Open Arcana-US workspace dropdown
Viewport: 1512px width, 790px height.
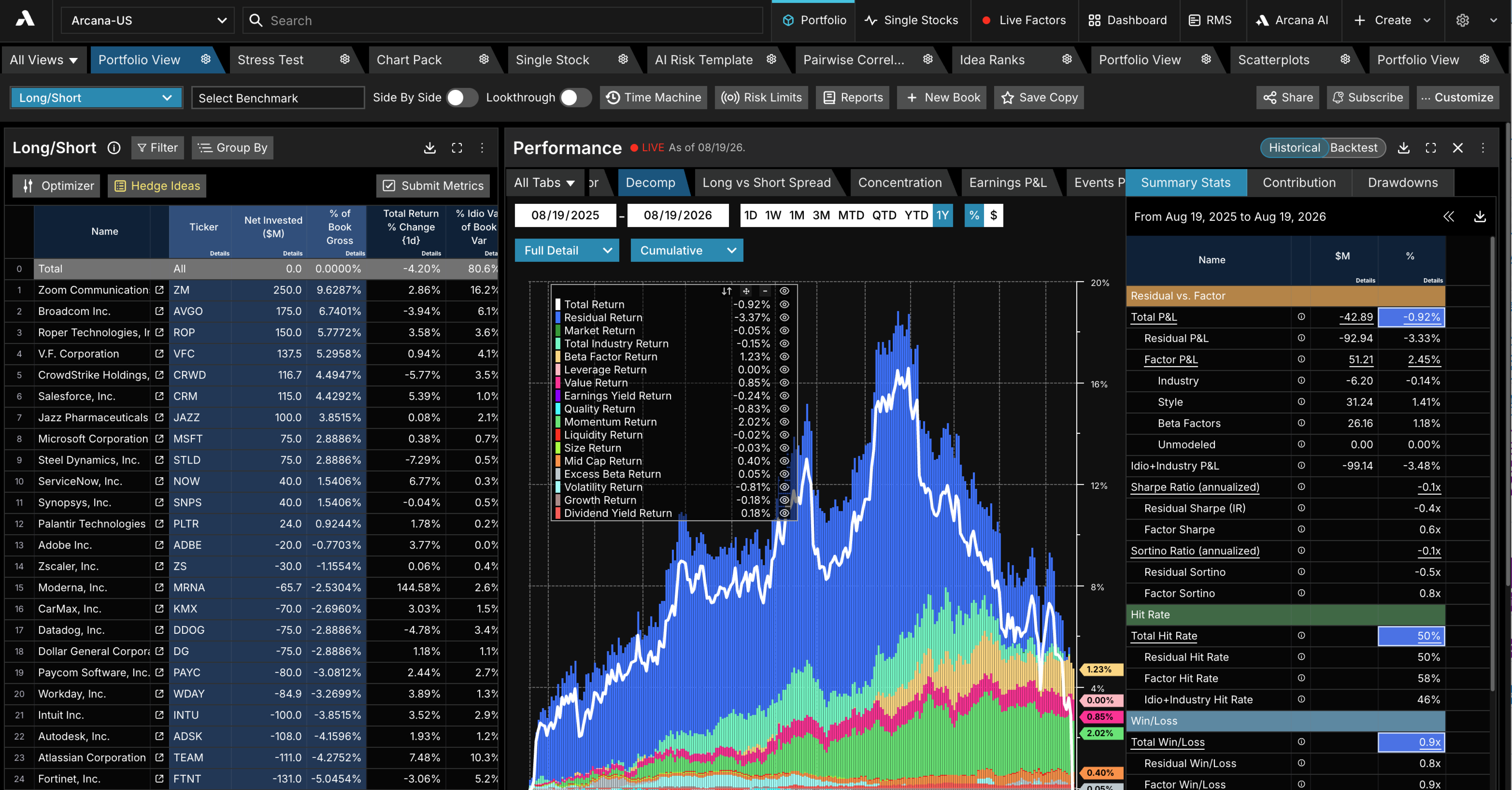click(147, 20)
